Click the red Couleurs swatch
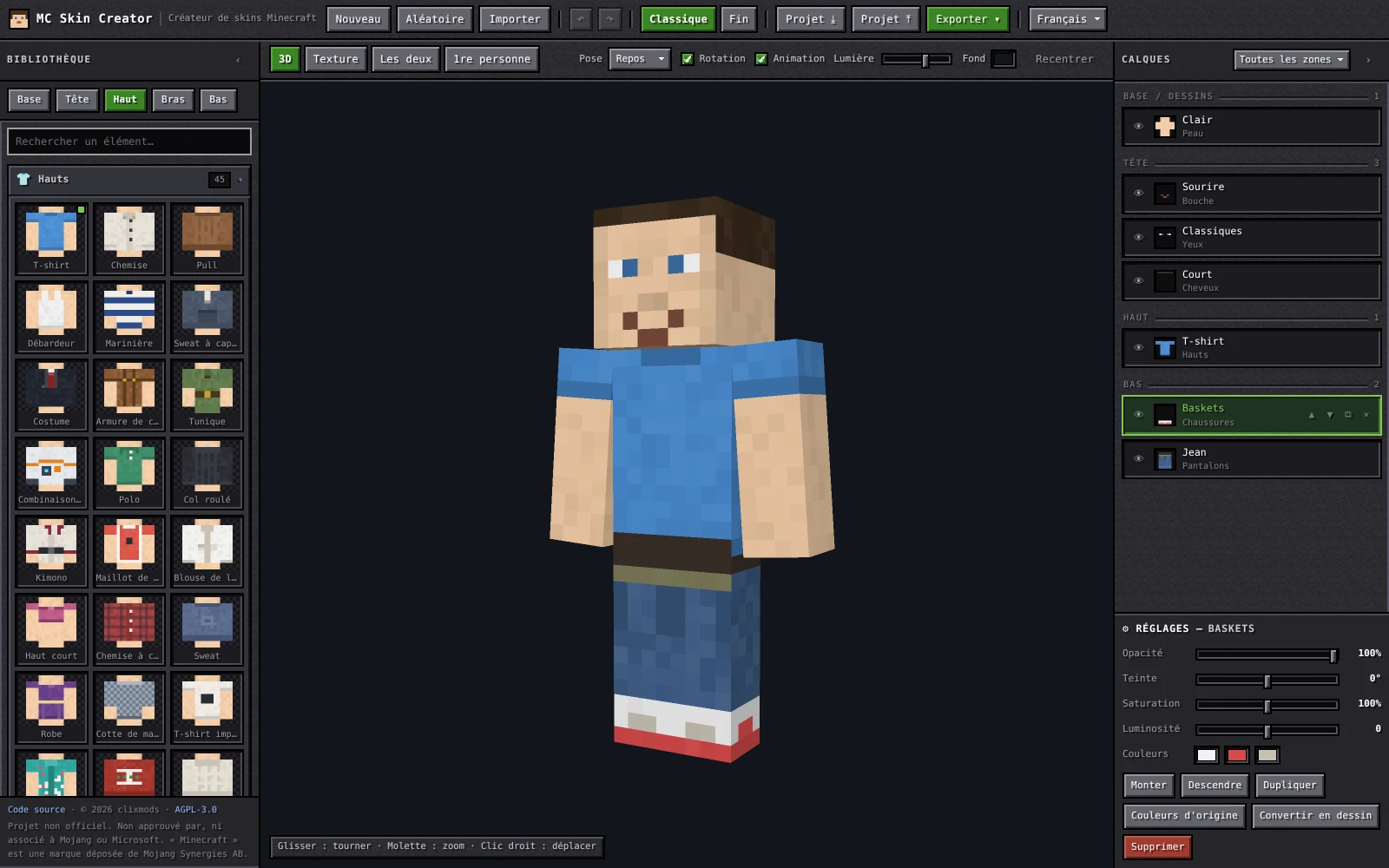The height and width of the screenshot is (868, 1389). click(x=1237, y=755)
